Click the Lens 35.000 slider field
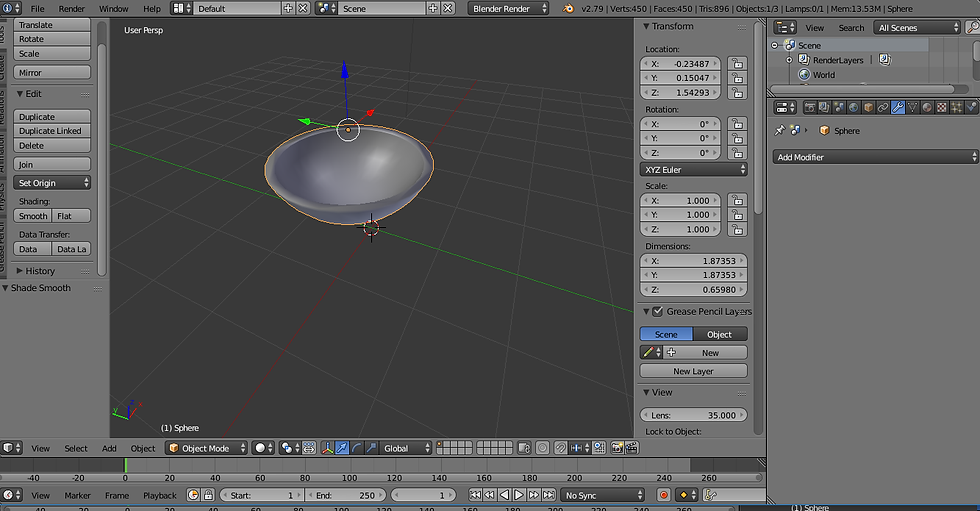The width and height of the screenshot is (980, 511). pyautogui.click(x=693, y=415)
